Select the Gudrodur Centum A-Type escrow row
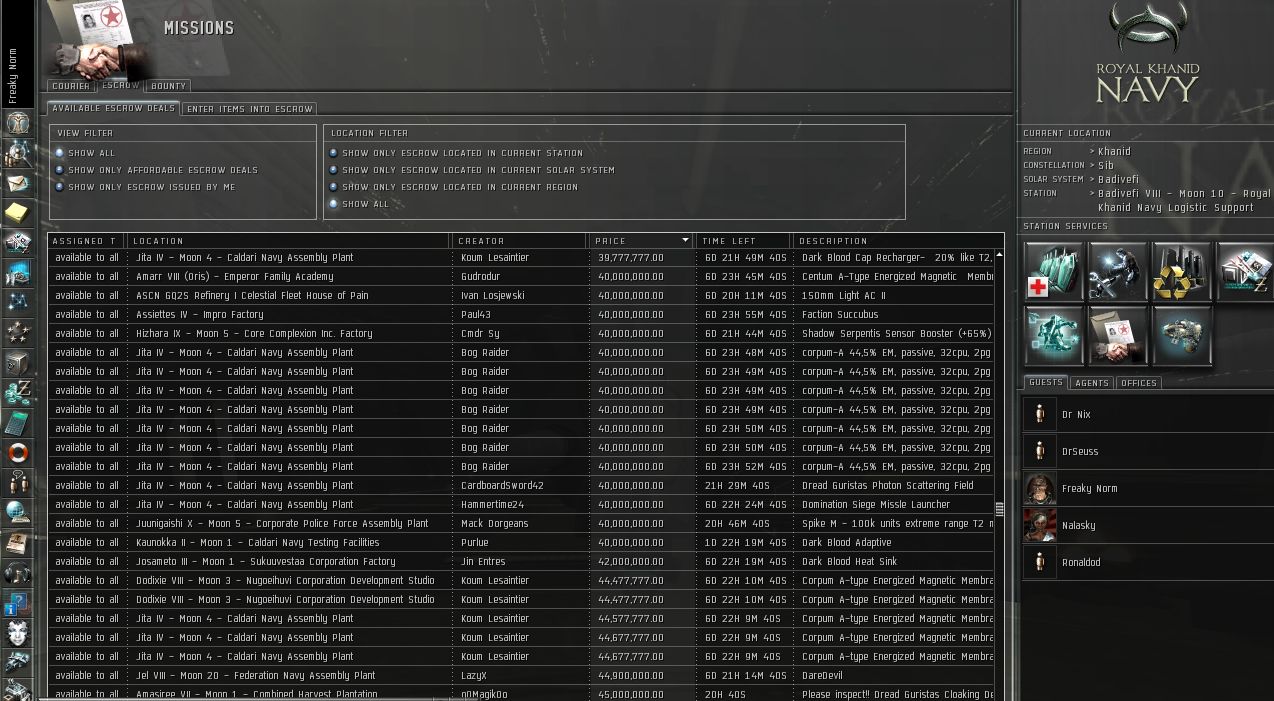The width and height of the screenshot is (1274, 701). point(521,276)
